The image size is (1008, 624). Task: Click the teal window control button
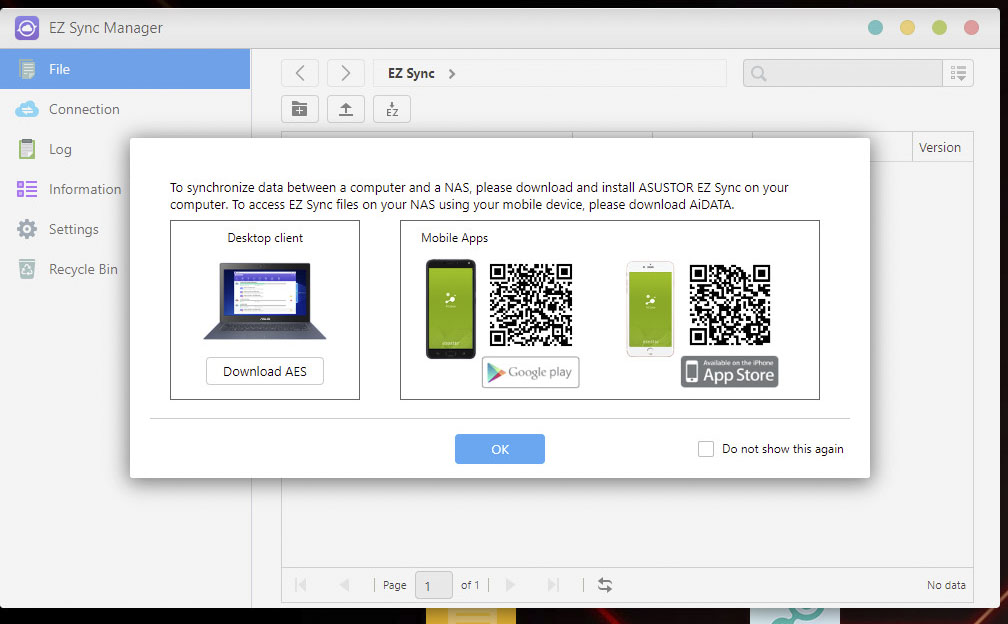click(x=875, y=28)
